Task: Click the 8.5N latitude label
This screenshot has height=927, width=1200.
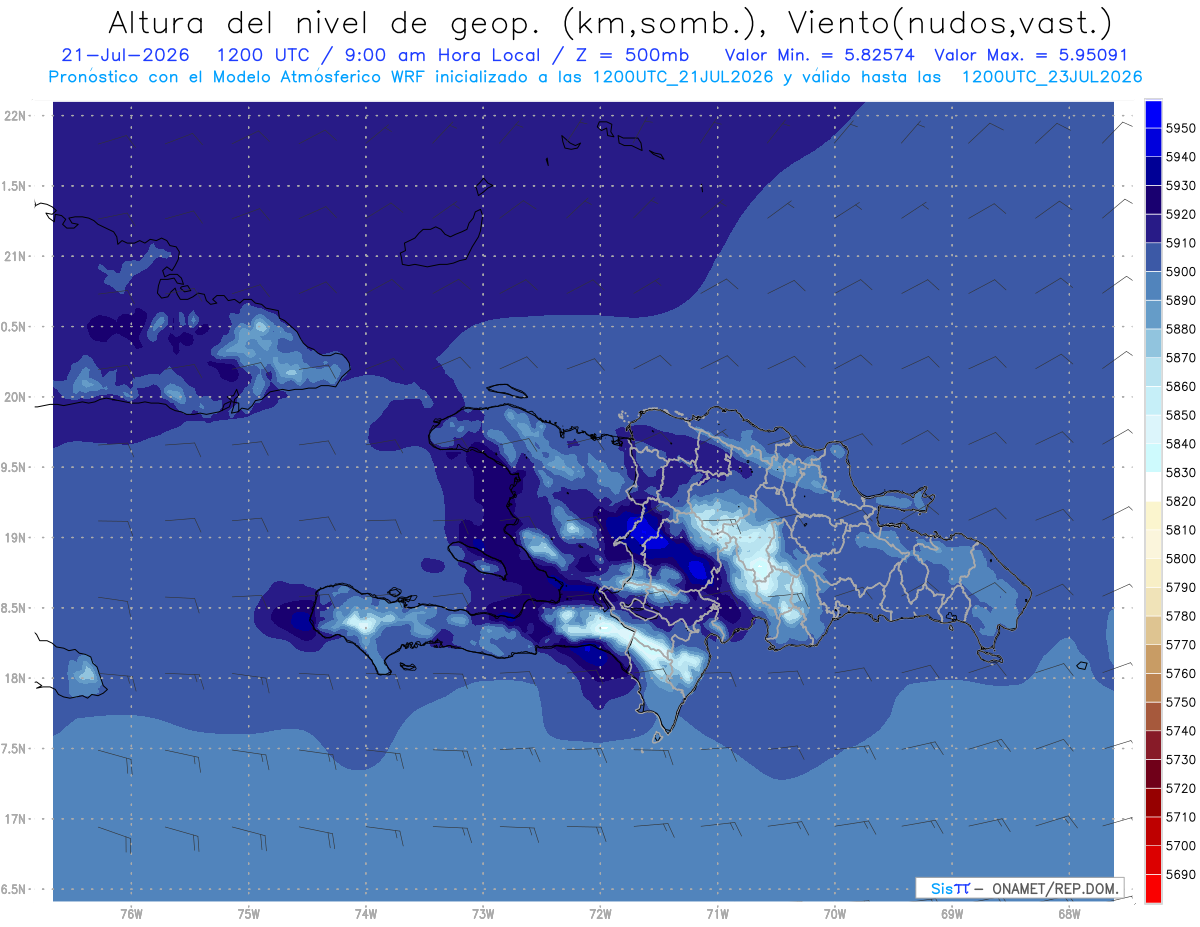Action: point(15,608)
